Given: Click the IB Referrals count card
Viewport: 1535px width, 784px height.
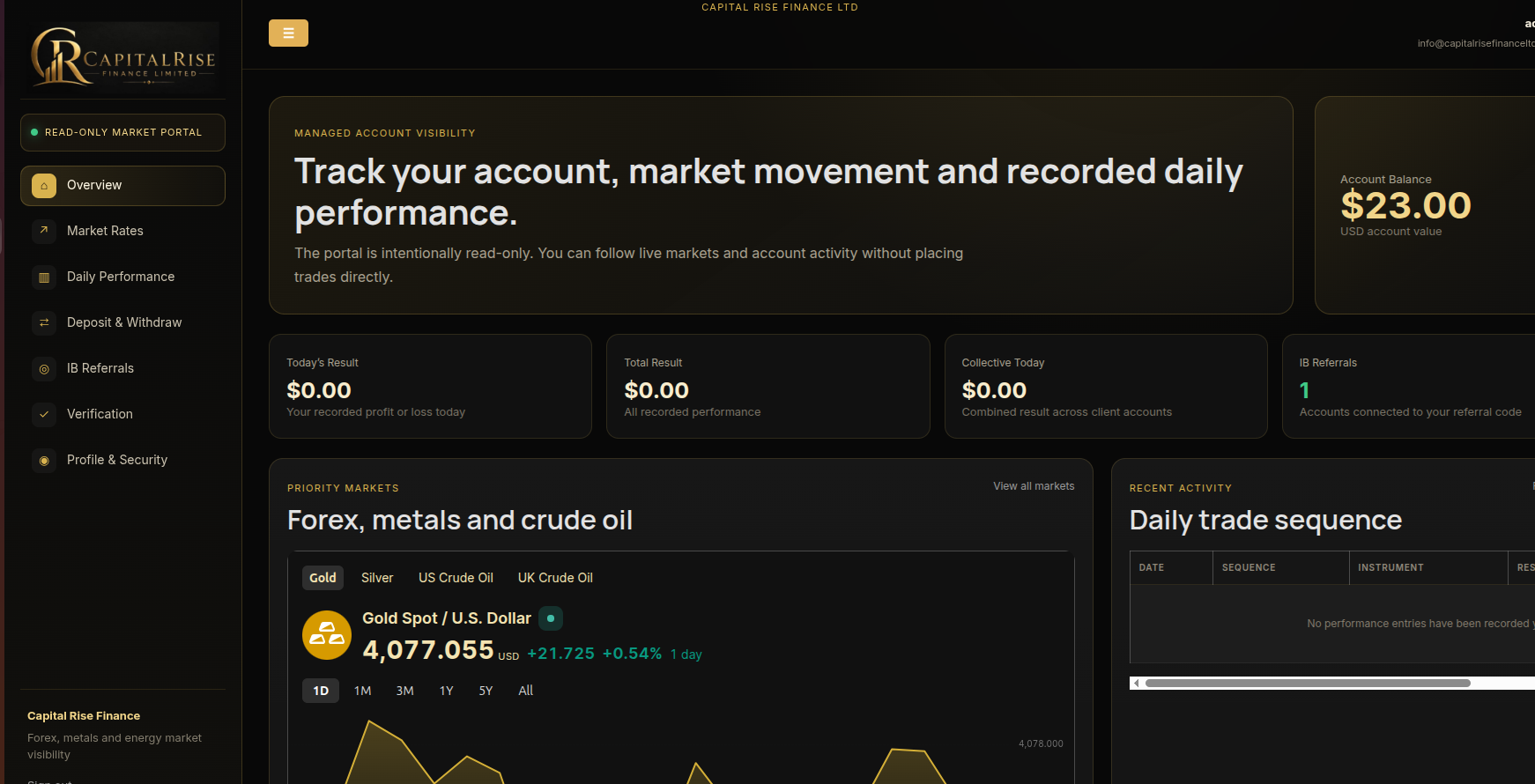Looking at the screenshot, I should click(1408, 386).
